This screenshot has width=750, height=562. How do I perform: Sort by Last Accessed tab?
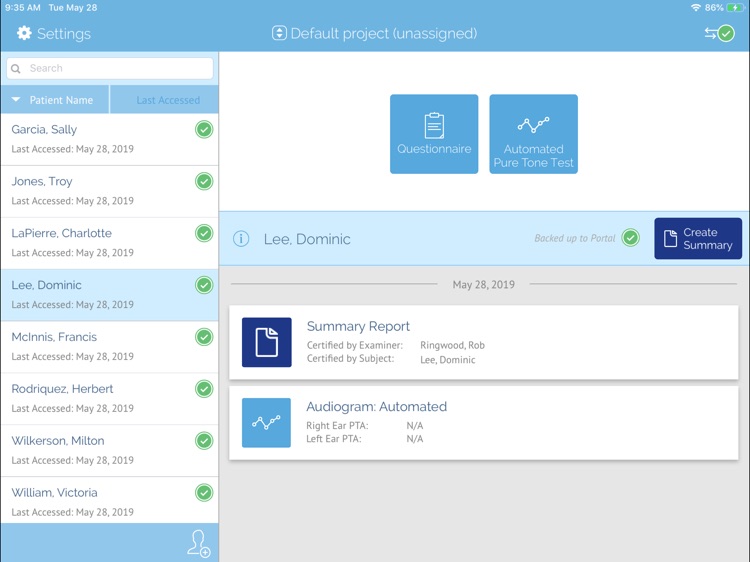(165, 100)
